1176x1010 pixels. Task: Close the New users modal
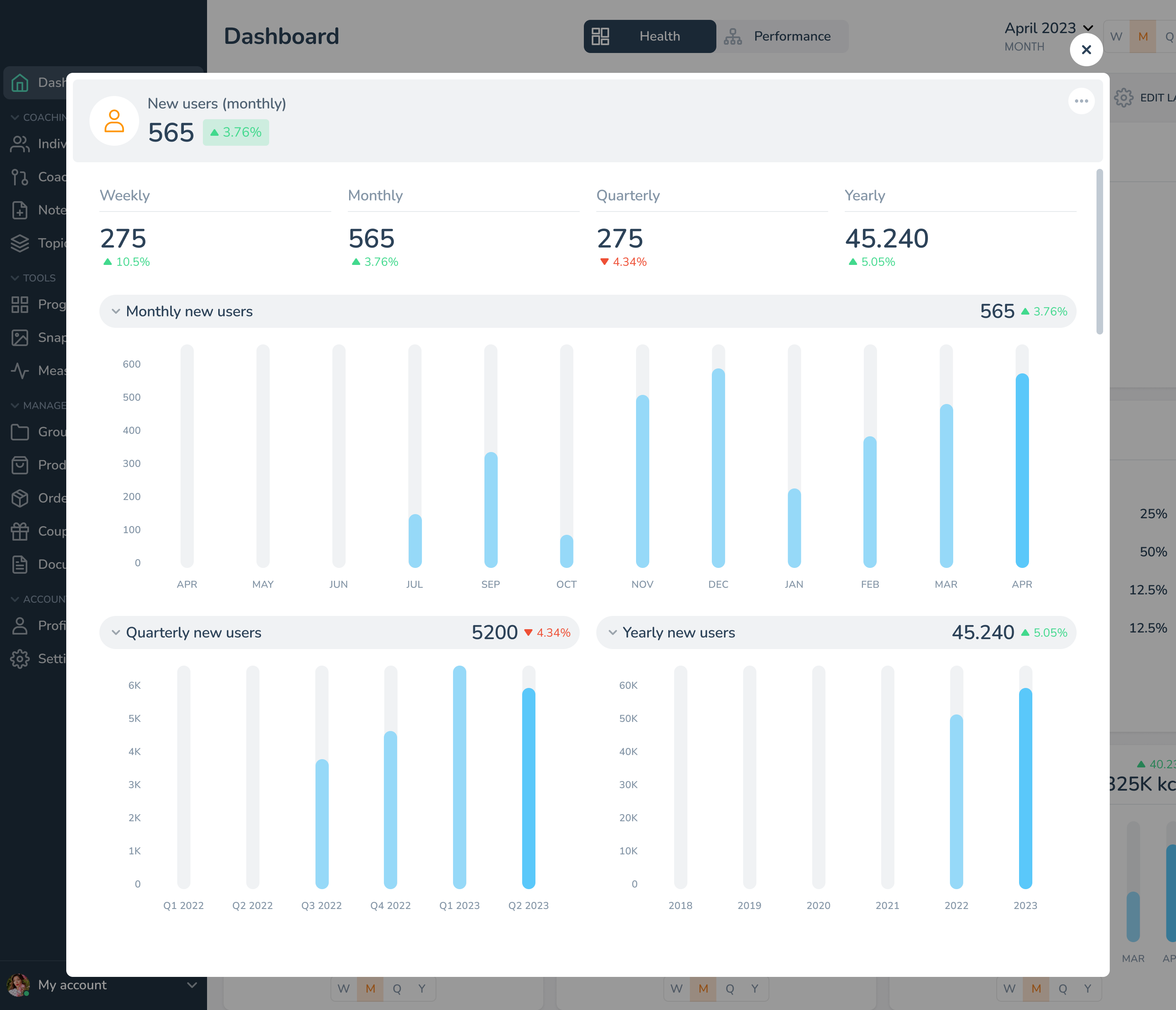click(1086, 50)
